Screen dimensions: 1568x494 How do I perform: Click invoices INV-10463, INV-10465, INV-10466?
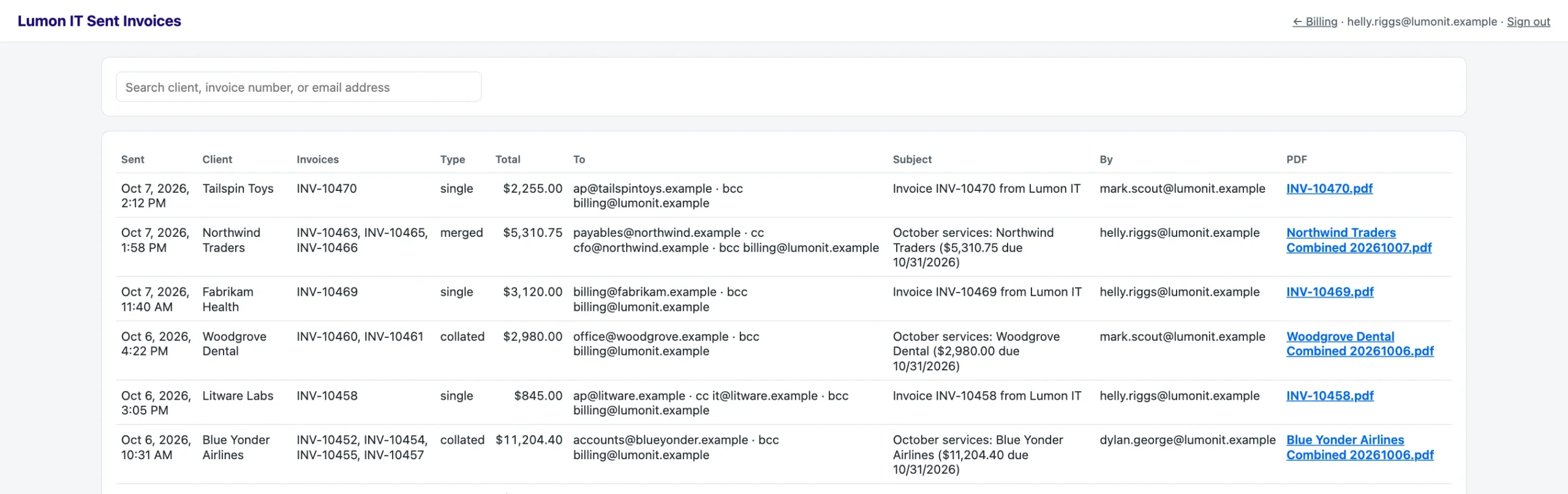(x=362, y=240)
